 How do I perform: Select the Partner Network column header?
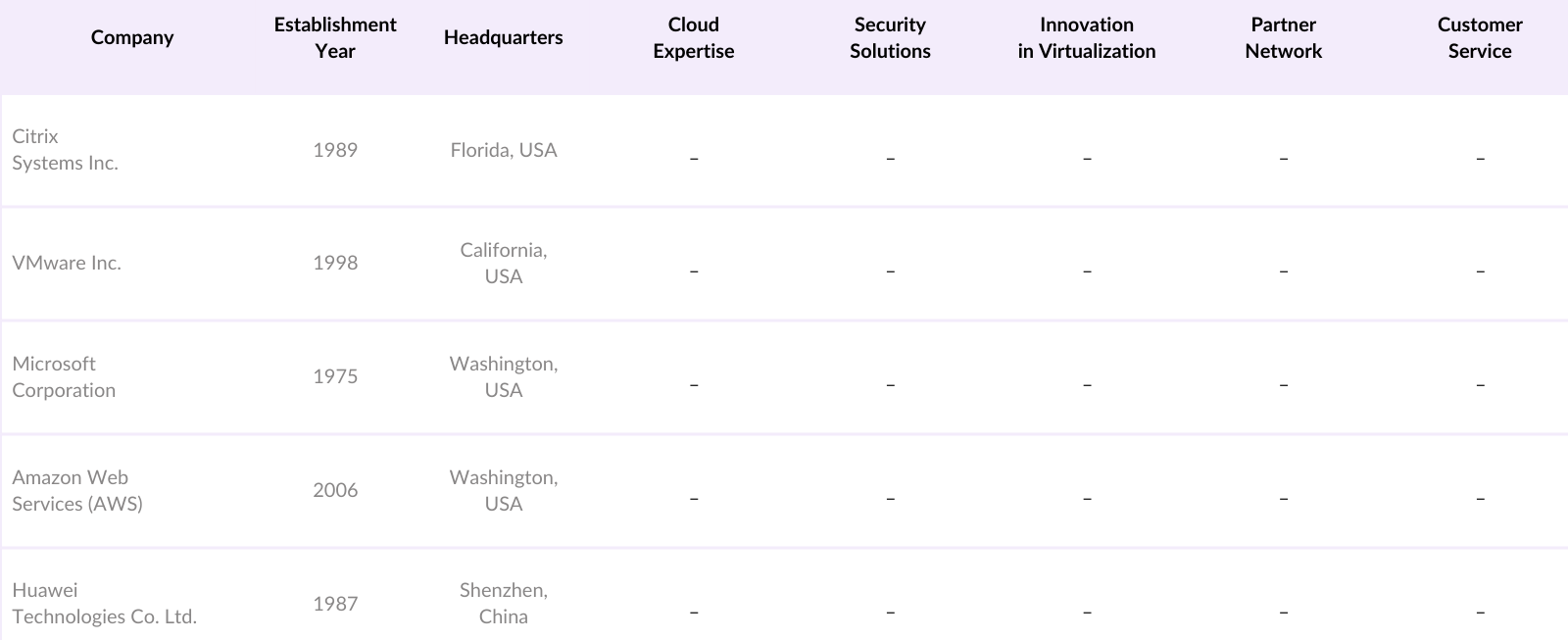pyautogui.click(x=1283, y=37)
